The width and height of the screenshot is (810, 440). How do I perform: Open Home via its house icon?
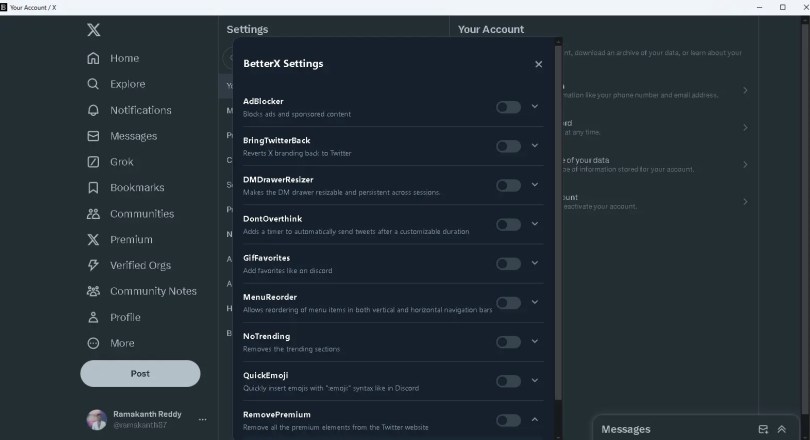click(93, 58)
